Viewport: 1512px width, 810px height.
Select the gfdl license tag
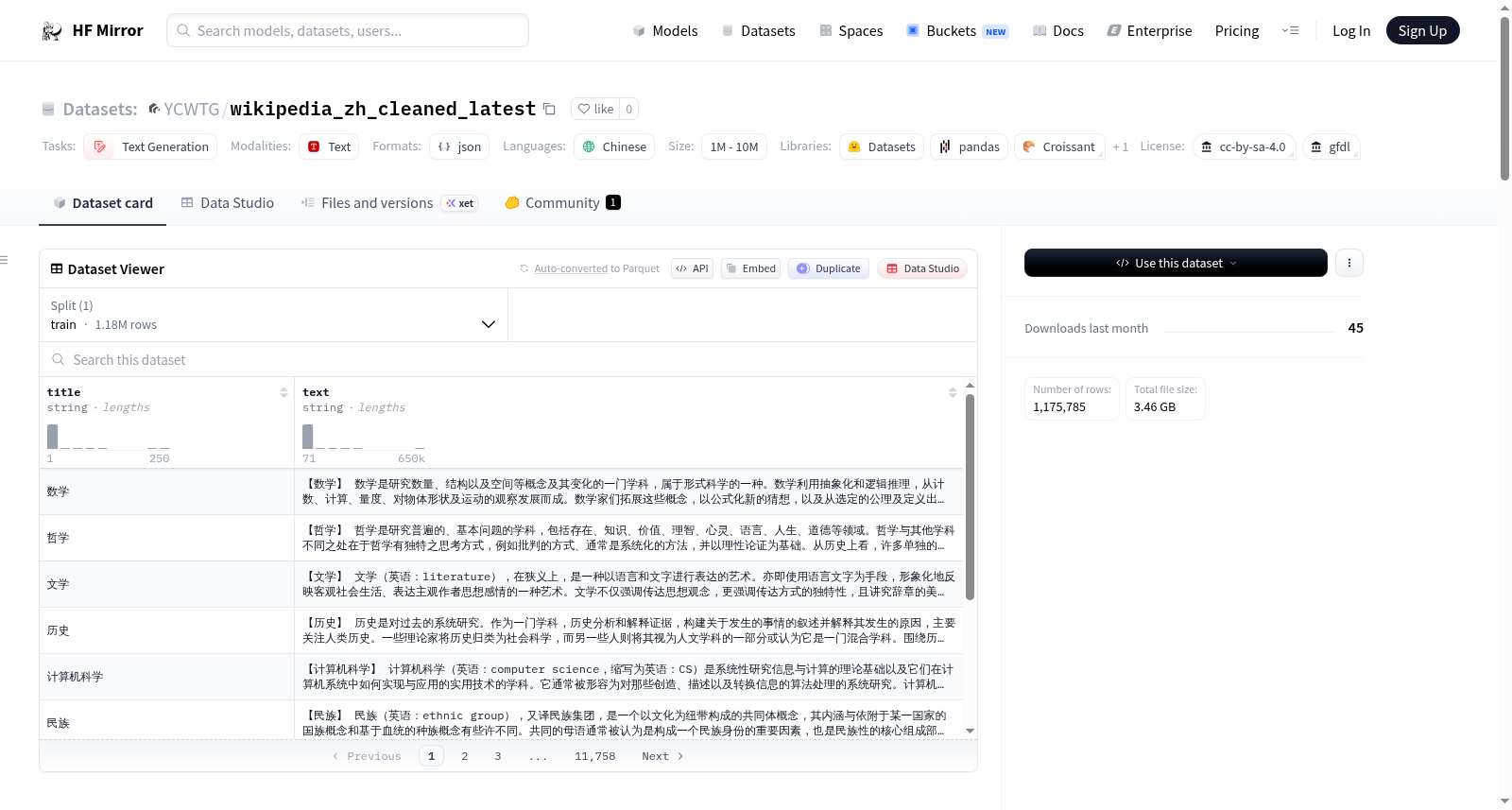click(1331, 146)
